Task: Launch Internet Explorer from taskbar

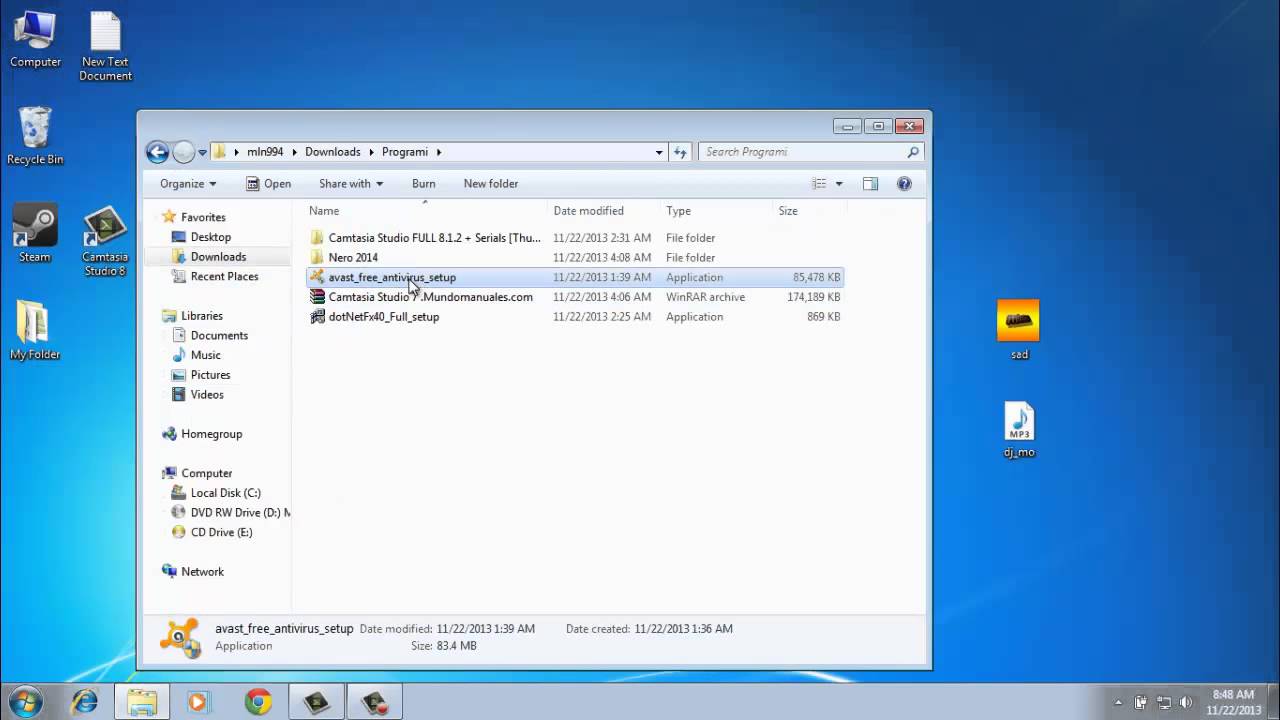Action: coord(84,702)
